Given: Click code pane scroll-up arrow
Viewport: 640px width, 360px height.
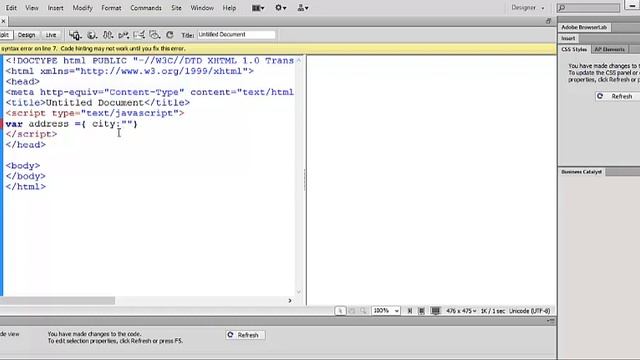Looking at the screenshot, I should click(299, 60).
